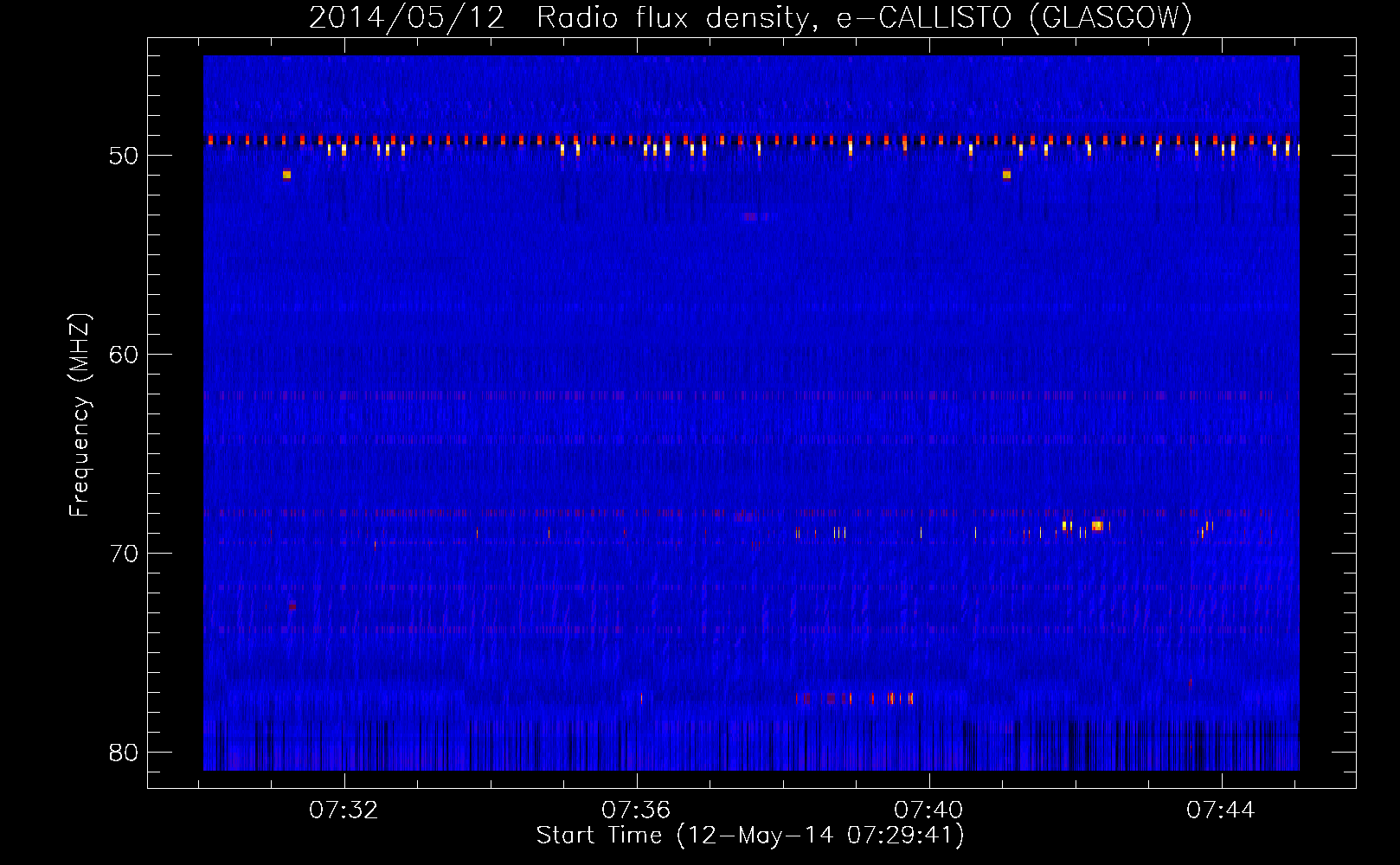Click the 07:32 time tick label
Viewport: 1400px width, 865px height.
click(344, 811)
